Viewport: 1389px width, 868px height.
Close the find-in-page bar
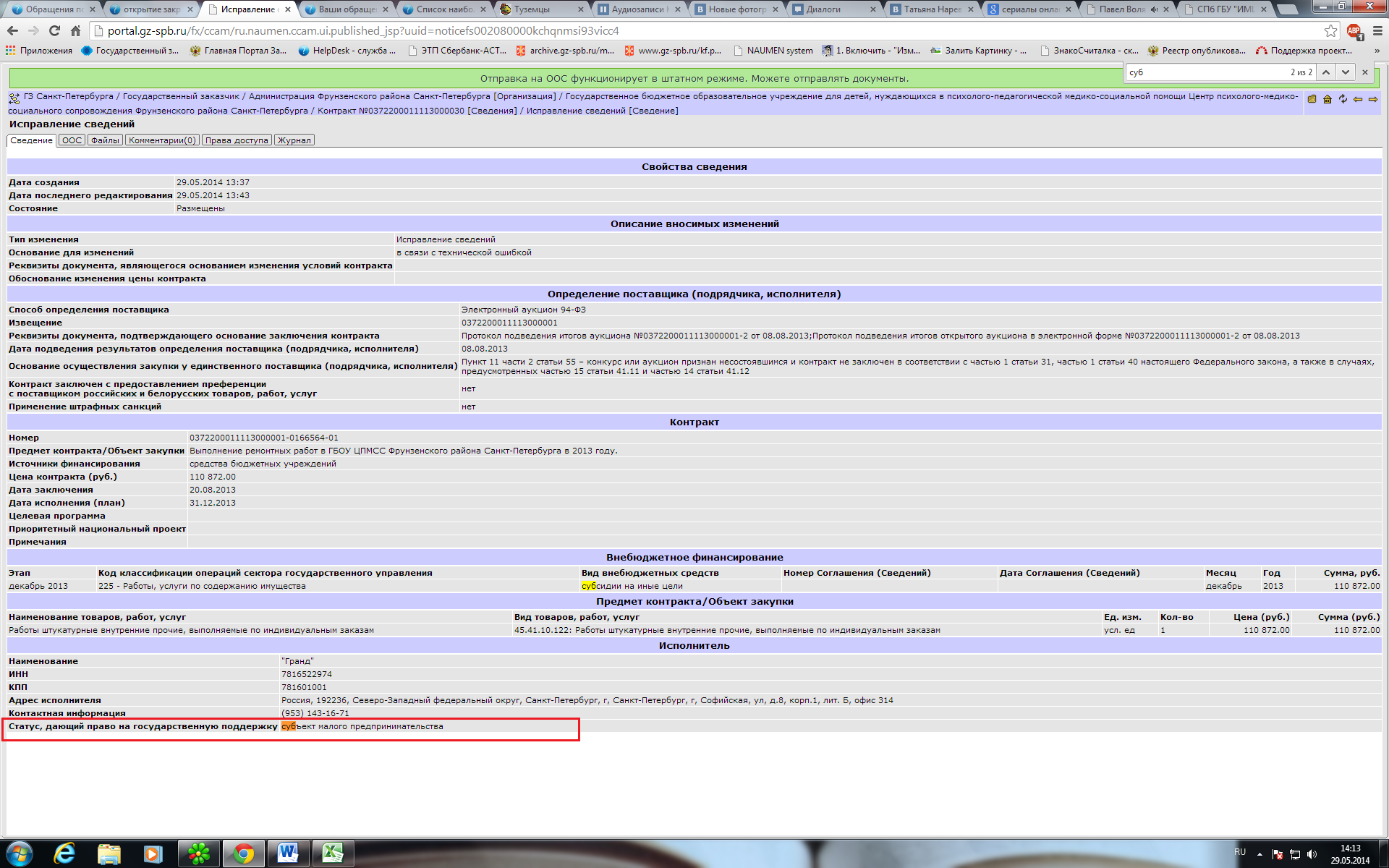[x=1365, y=72]
